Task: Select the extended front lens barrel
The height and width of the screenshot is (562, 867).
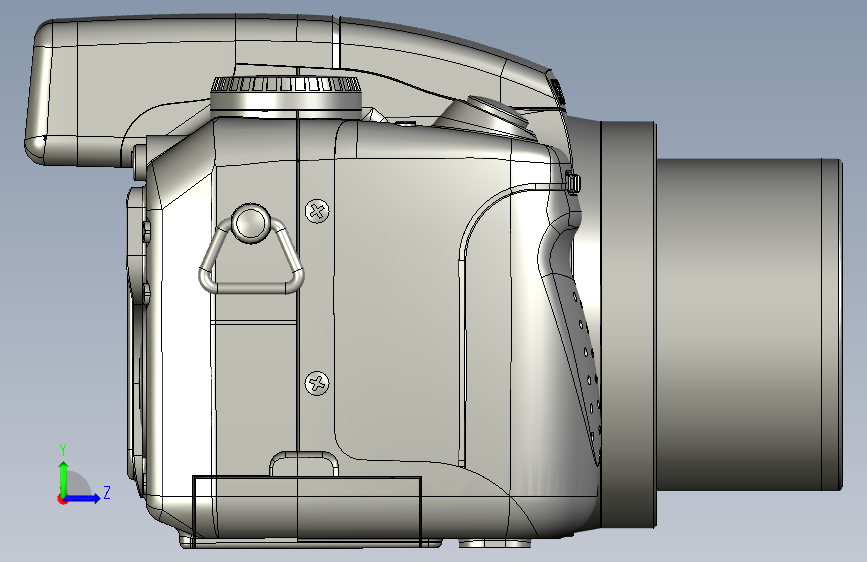Action: 749,325
